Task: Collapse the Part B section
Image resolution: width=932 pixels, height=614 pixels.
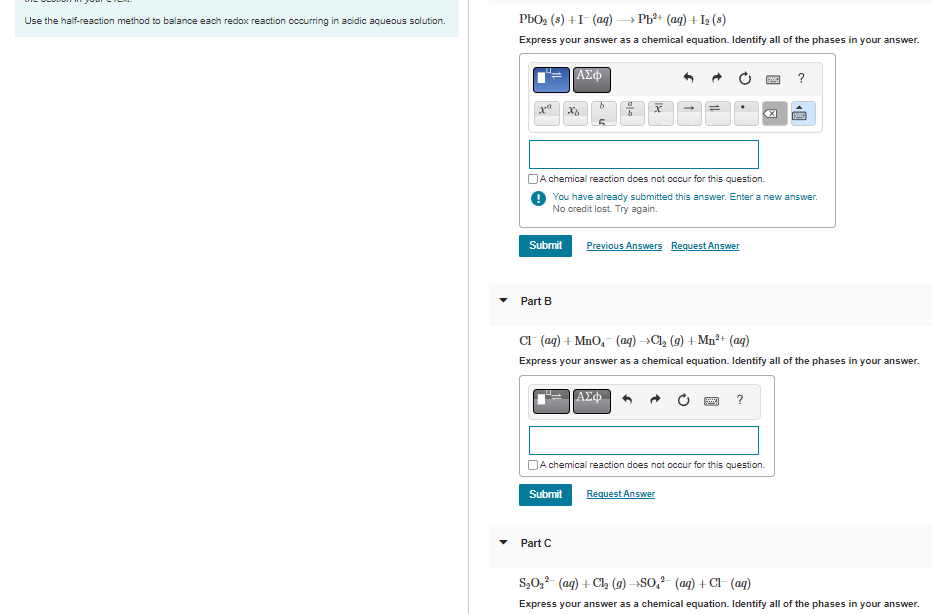Action: click(x=503, y=301)
